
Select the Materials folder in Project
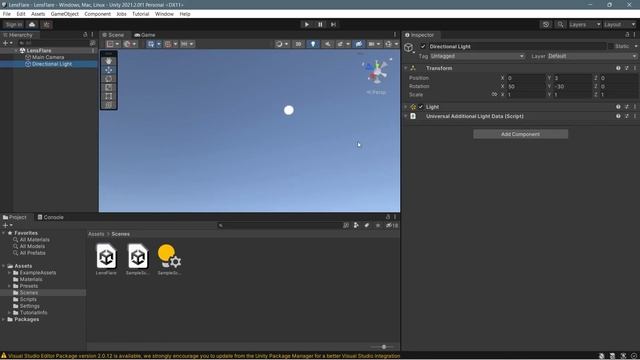(x=31, y=280)
